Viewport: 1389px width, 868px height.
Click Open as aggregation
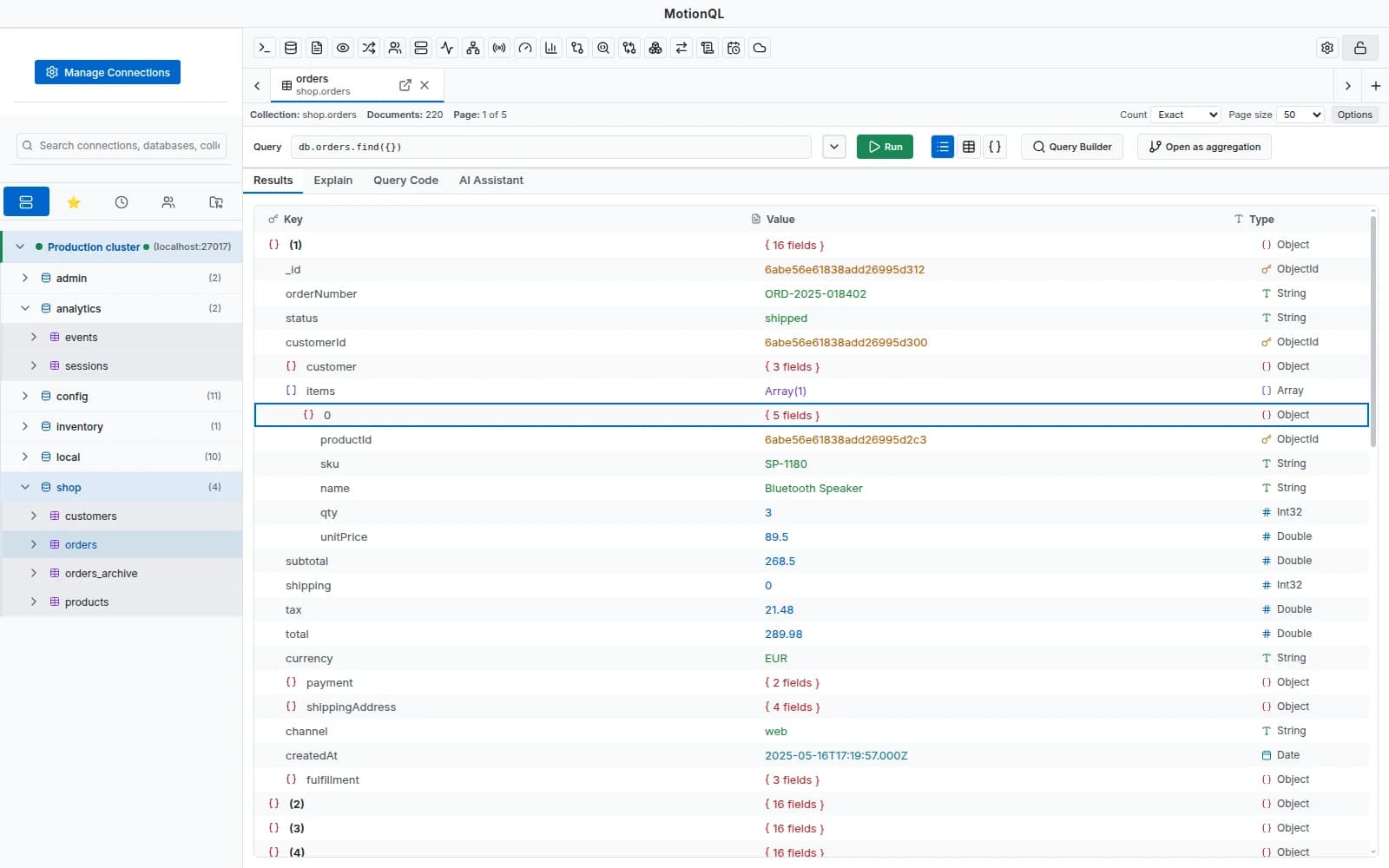click(x=1204, y=147)
